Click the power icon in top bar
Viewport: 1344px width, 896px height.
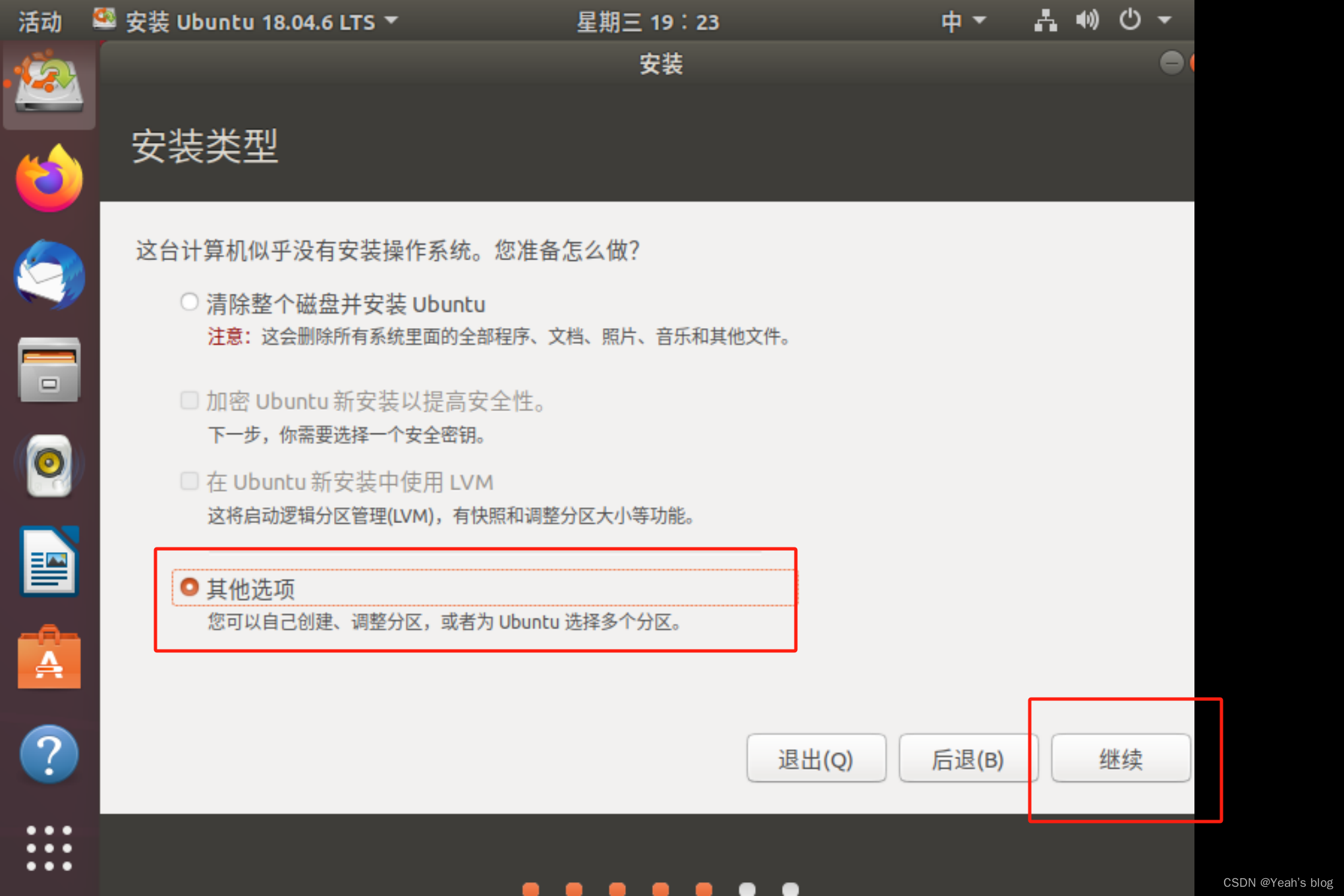(1129, 21)
